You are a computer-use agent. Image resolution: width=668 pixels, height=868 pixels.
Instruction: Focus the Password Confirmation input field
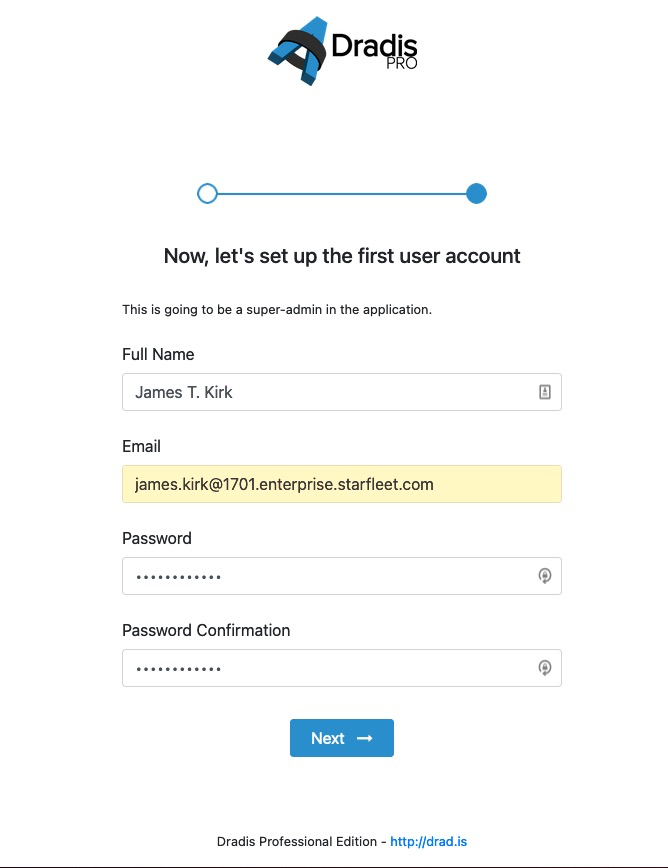point(342,668)
